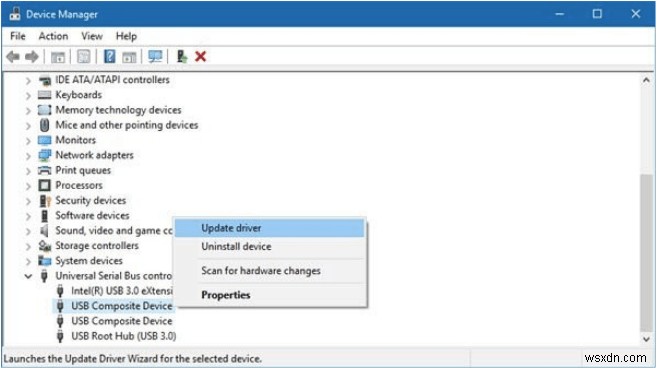Screen dimensions: 658x368
Task: Click the Software devices icon
Action: point(44,216)
